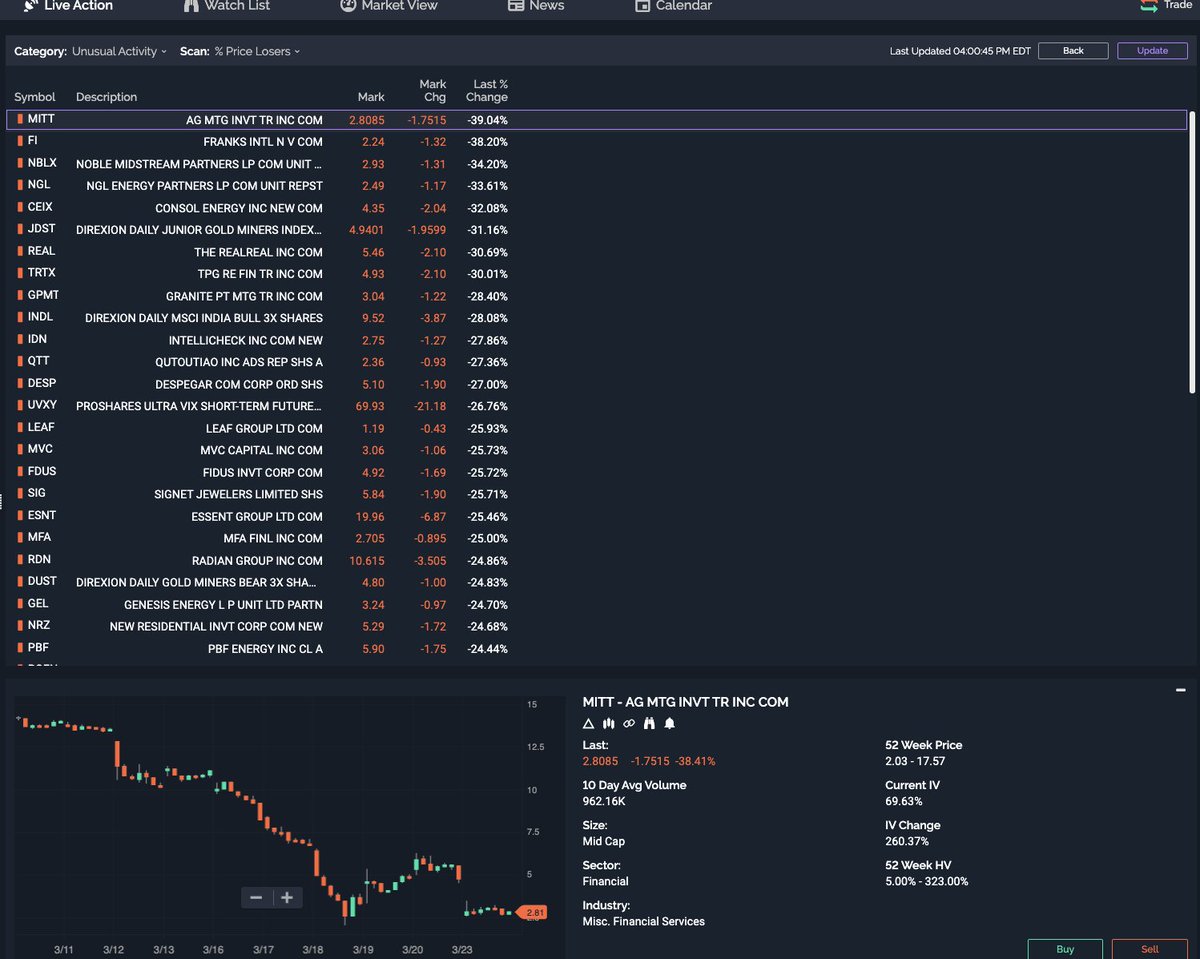Click the Update button
The height and width of the screenshot is (959, 1200).
pos(1152,51)
